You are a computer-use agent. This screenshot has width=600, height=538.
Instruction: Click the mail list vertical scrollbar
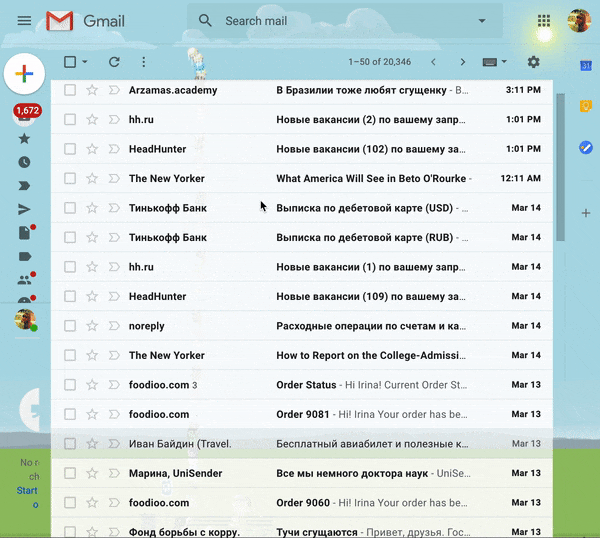560,167
